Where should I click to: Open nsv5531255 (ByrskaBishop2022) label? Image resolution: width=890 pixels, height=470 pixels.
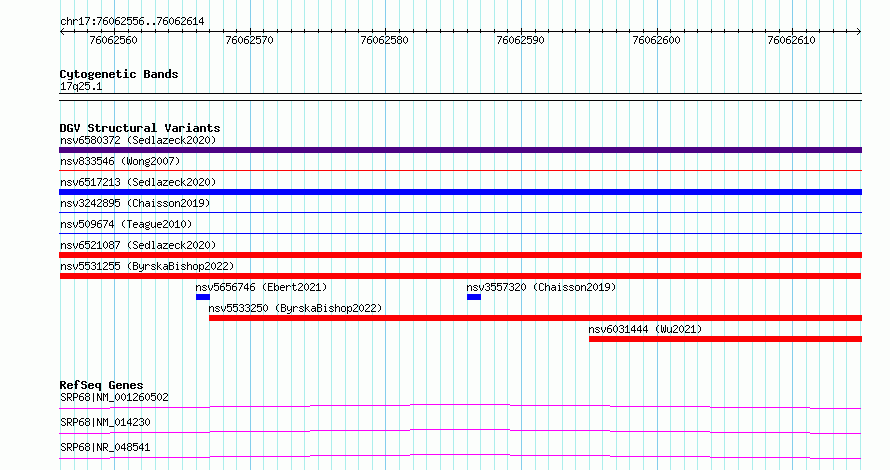tap(147, 266)
